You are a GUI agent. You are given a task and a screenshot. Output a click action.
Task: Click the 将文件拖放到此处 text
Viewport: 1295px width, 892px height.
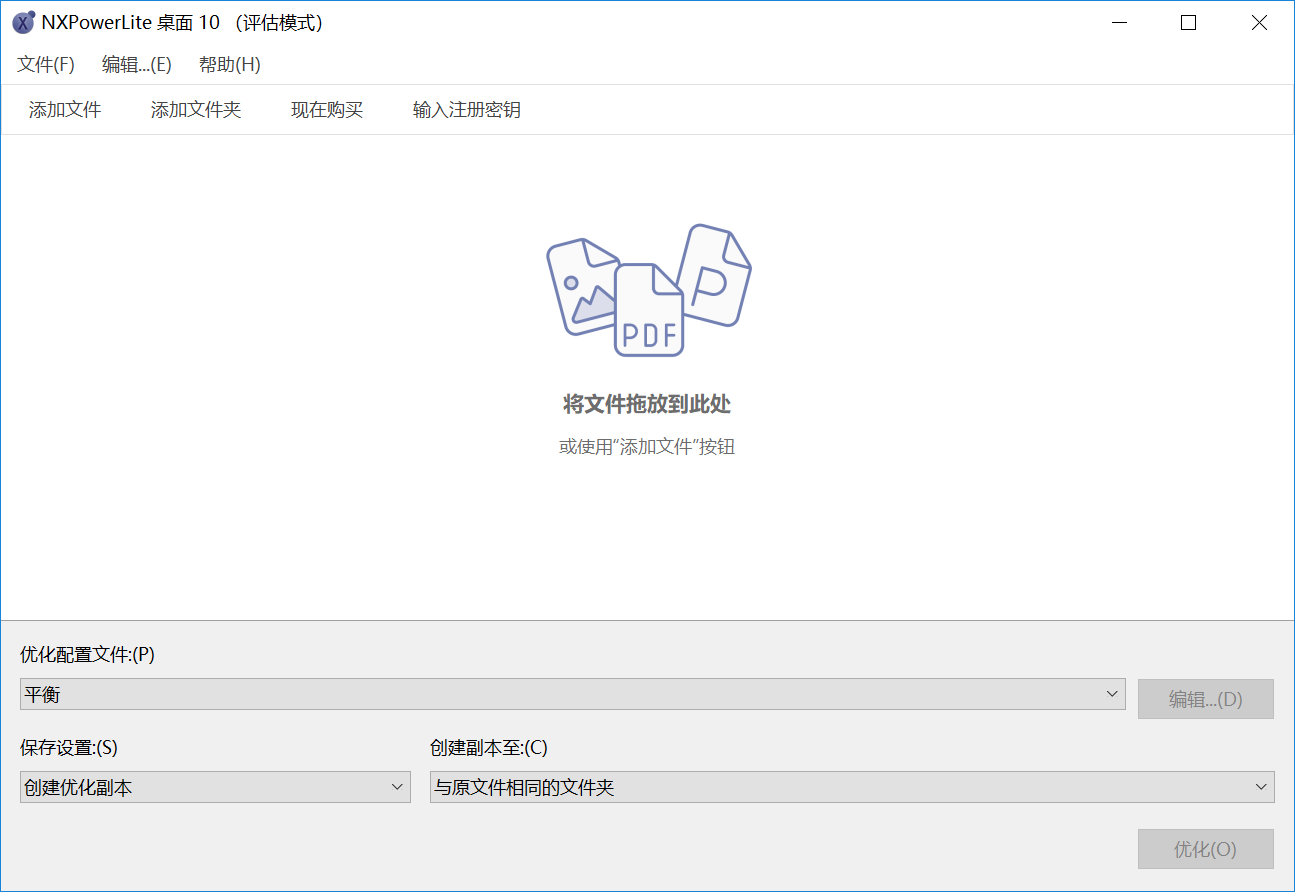point(647,405)
